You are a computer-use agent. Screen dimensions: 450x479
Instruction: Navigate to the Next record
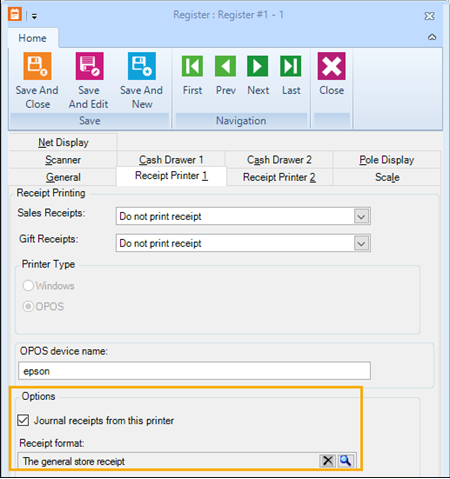[258, 66]
